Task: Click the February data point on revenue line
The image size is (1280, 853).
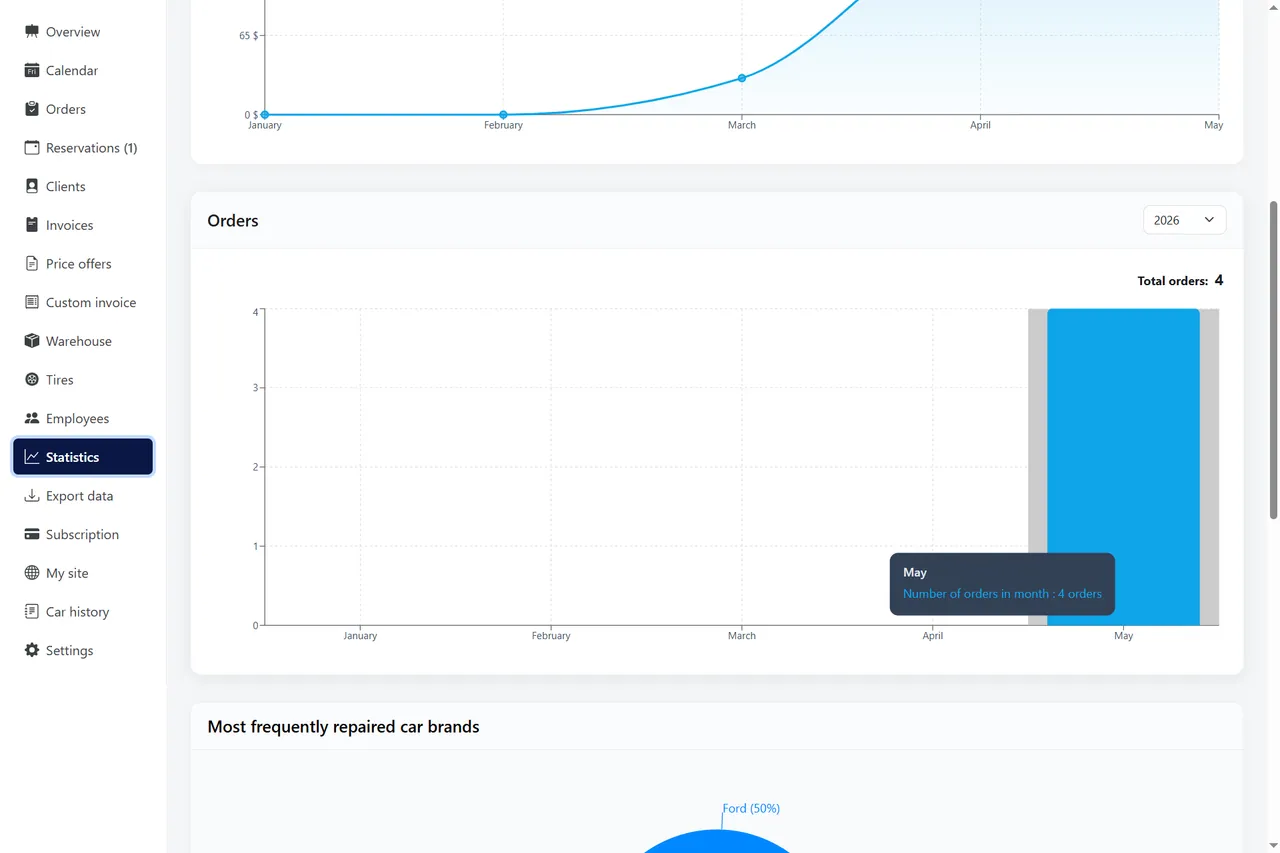Action: (503, 115)
